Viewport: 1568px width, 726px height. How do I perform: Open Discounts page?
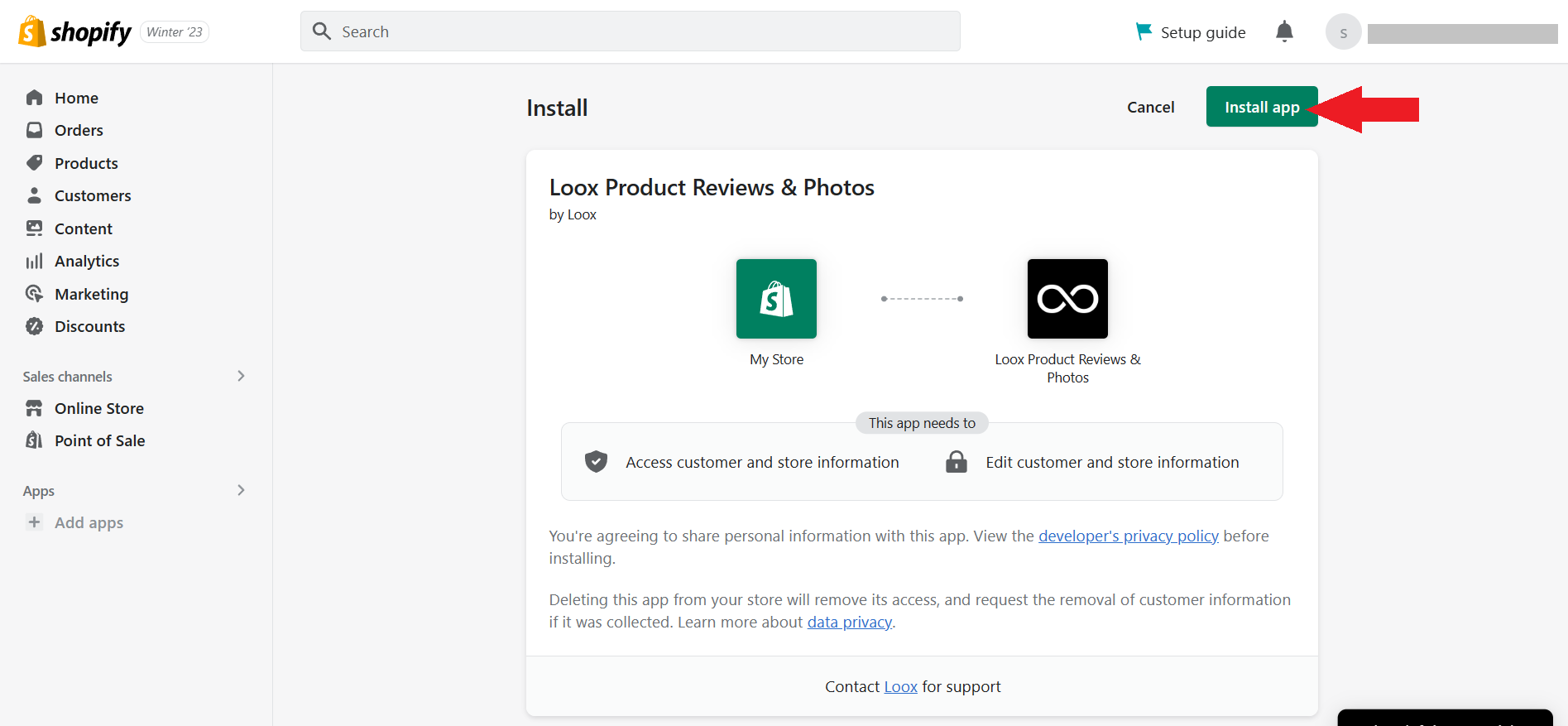(x=89, y=326)
